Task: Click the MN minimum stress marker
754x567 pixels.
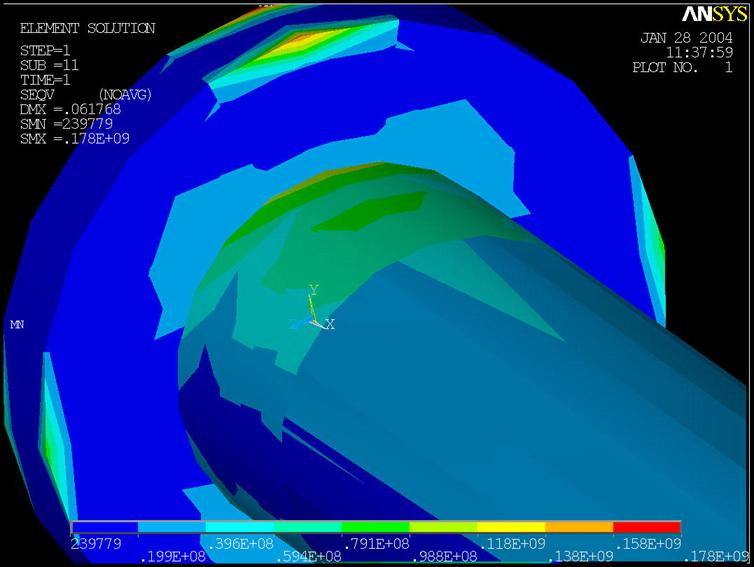Action: [x=17, y=325]
